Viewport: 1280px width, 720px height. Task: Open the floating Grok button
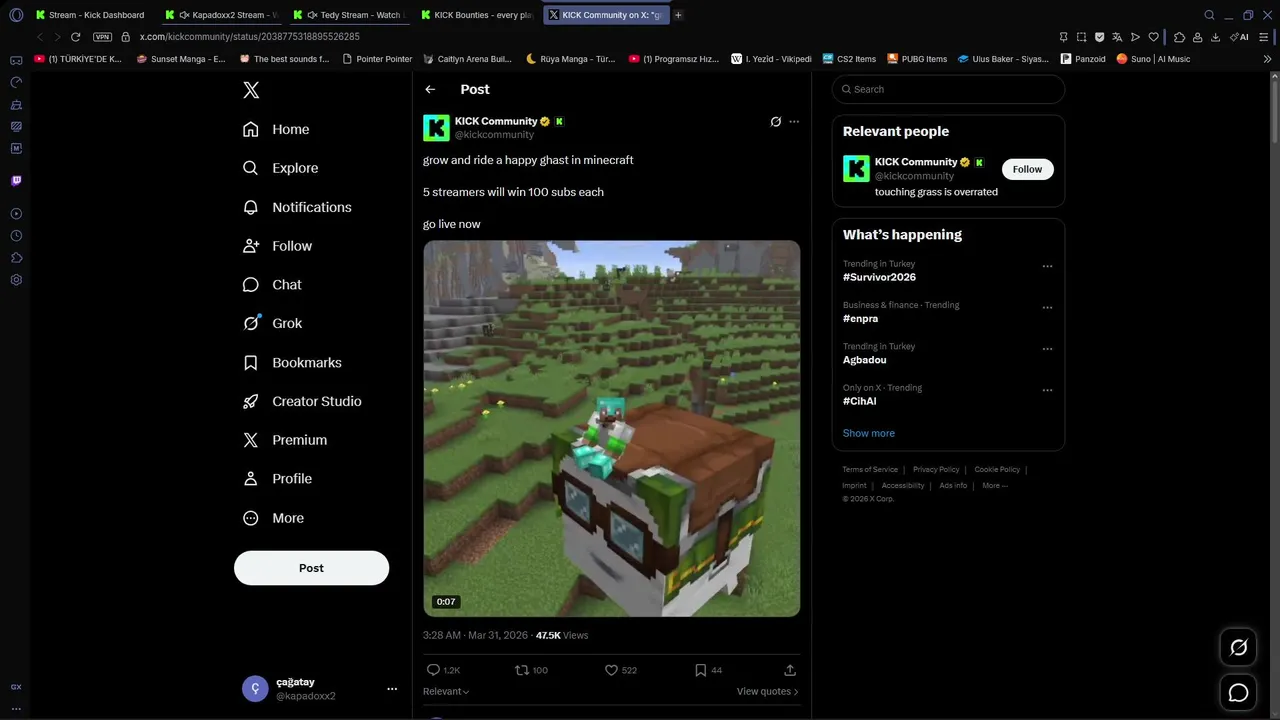[x=1238, y=648]
